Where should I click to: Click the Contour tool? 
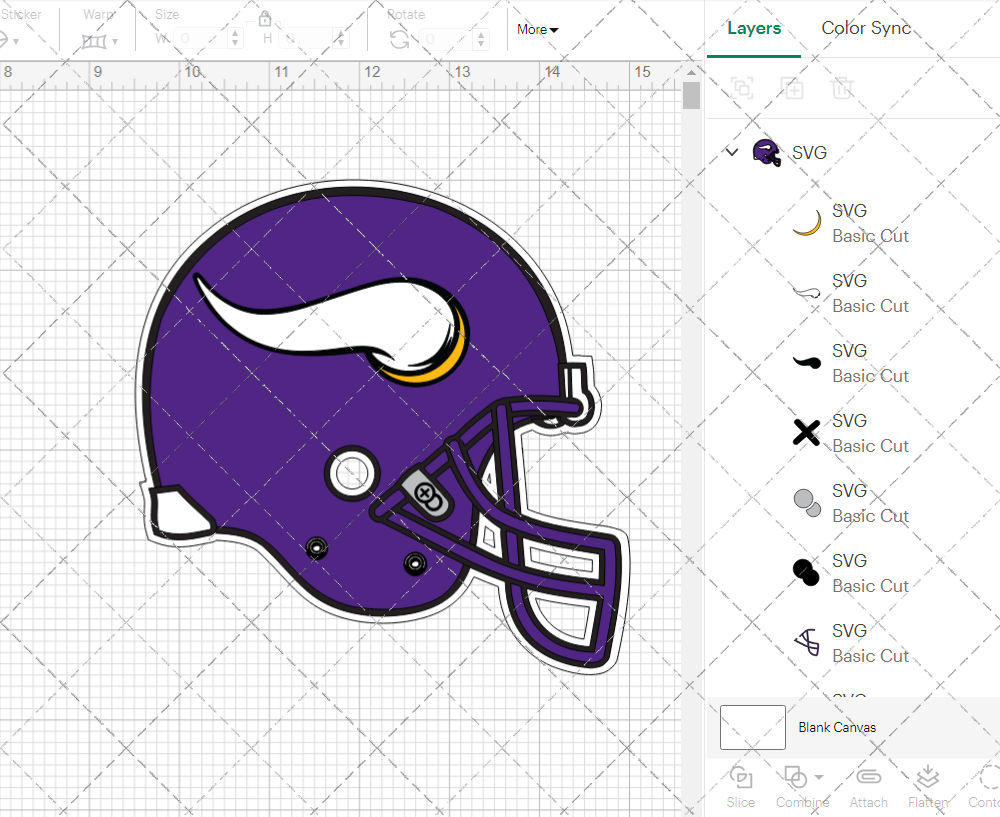click(x=985, y=787)
